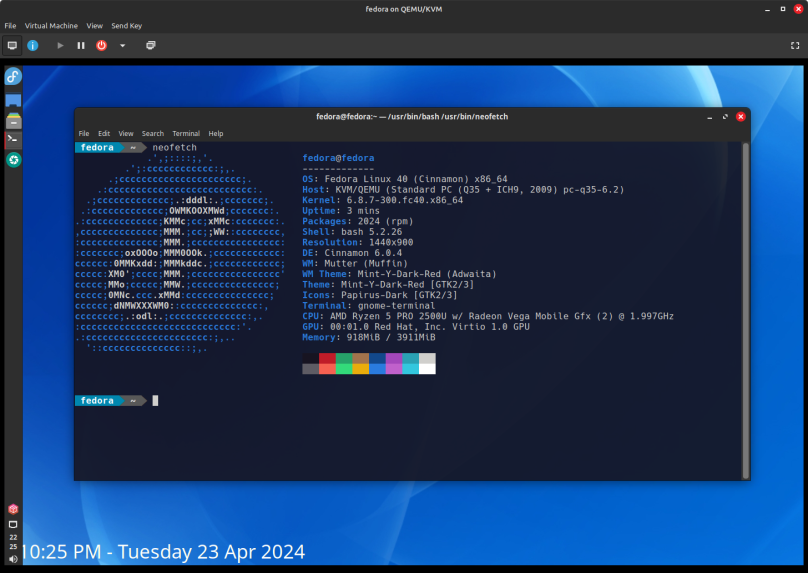The image size is (808, 573).
Task: Expand the shutdown options dropdown arrow
Action: click(122, 45)
